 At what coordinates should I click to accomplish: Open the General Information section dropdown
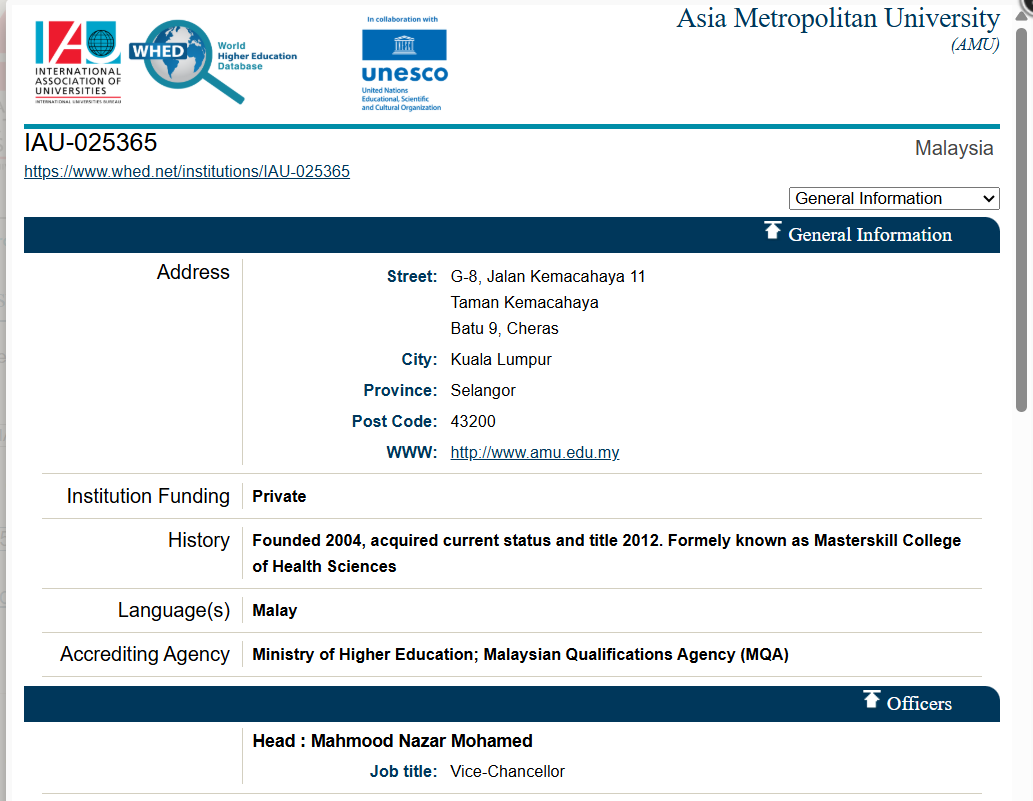click(894, 198)
